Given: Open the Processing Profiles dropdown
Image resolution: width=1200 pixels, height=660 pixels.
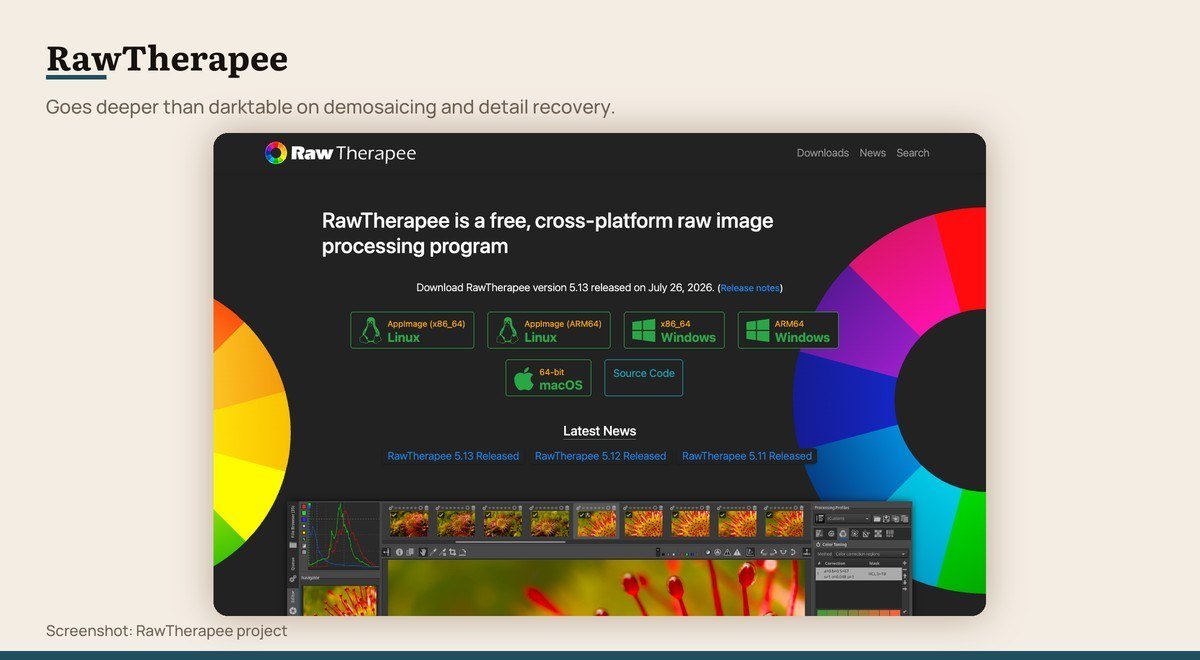Looking at the screenshot, I should [x=848, y=519].
